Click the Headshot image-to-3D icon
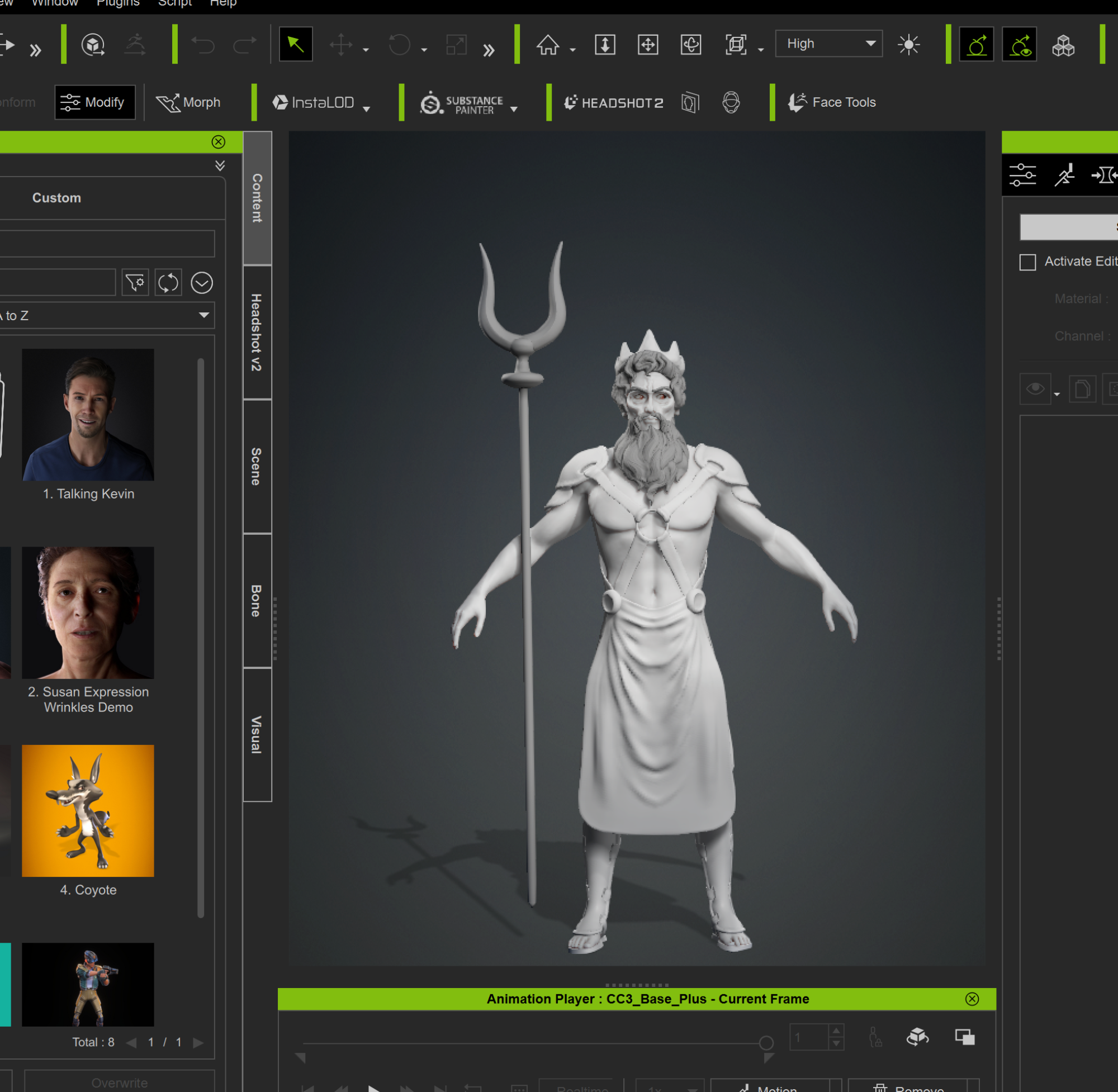 point(690,103)
